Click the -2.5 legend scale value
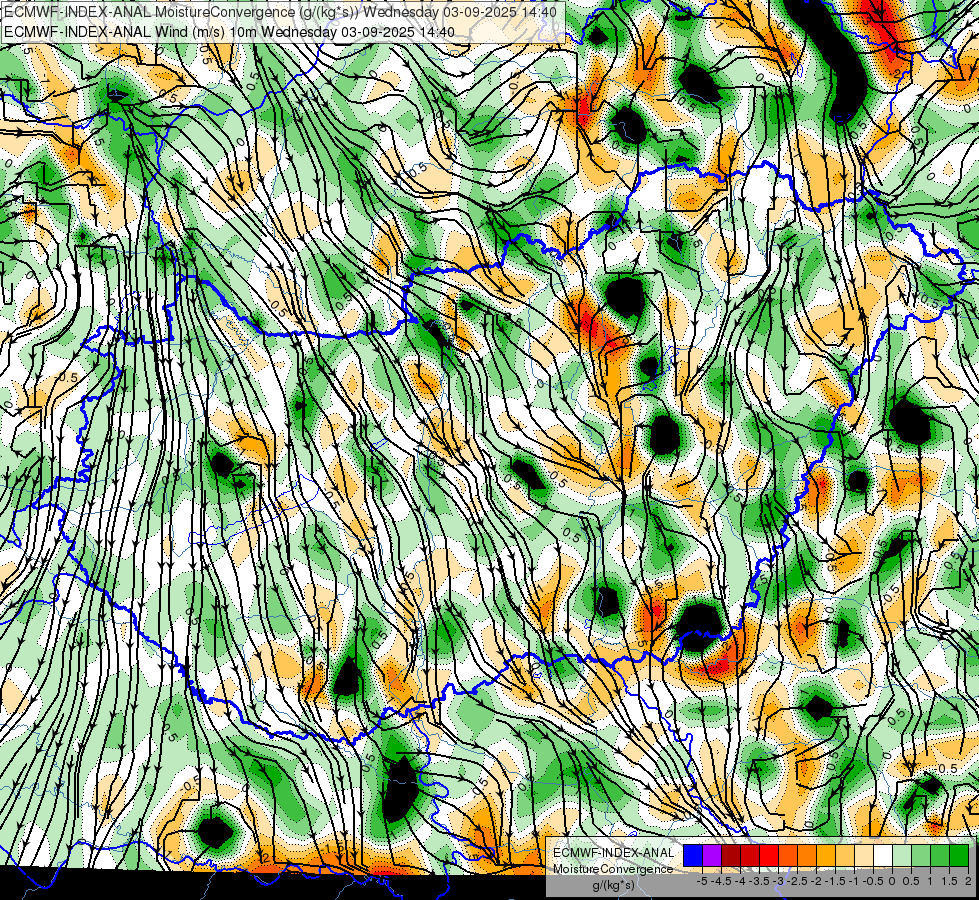The image size is (979, 900). pyautogui.click(x=797, y=881)
